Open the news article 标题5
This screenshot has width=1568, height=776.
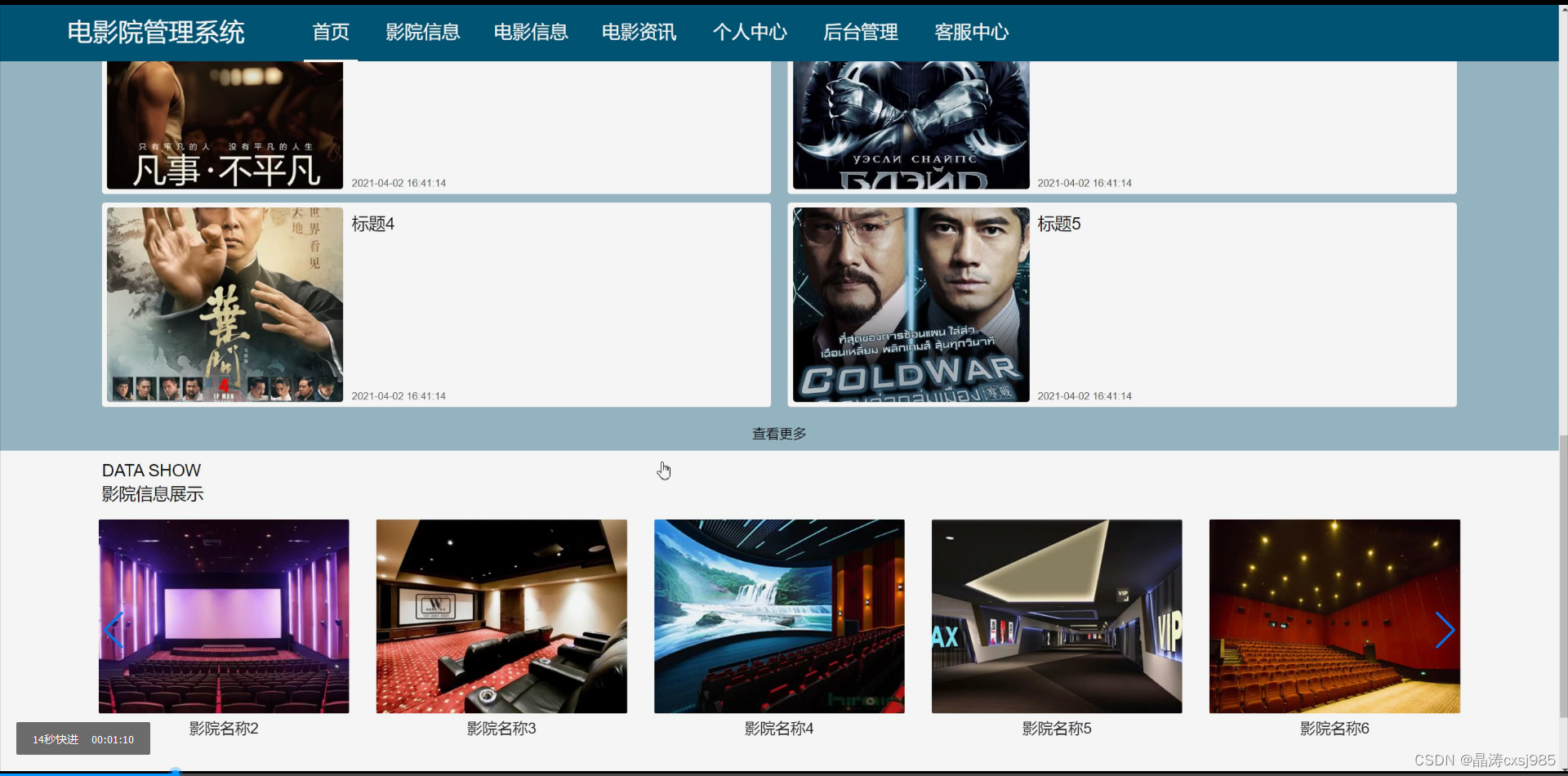point(1058,224)
